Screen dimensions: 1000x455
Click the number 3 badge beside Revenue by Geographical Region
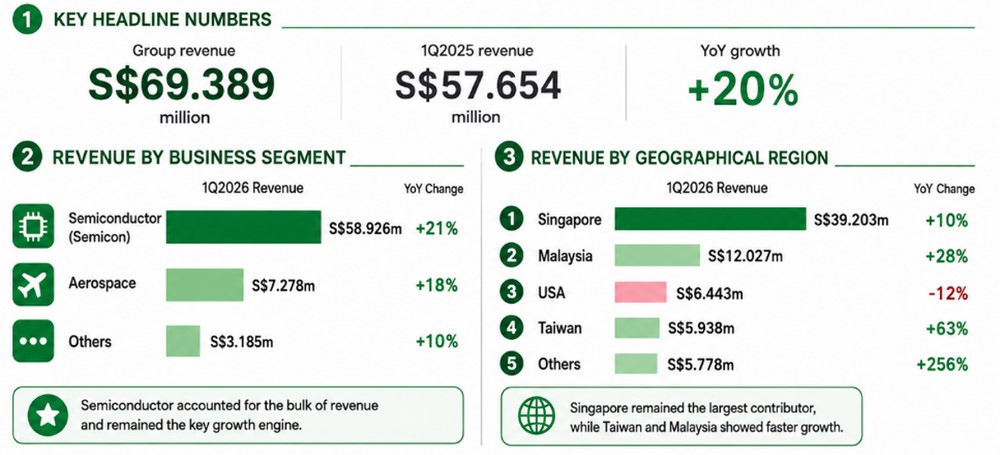click(509, 158)
